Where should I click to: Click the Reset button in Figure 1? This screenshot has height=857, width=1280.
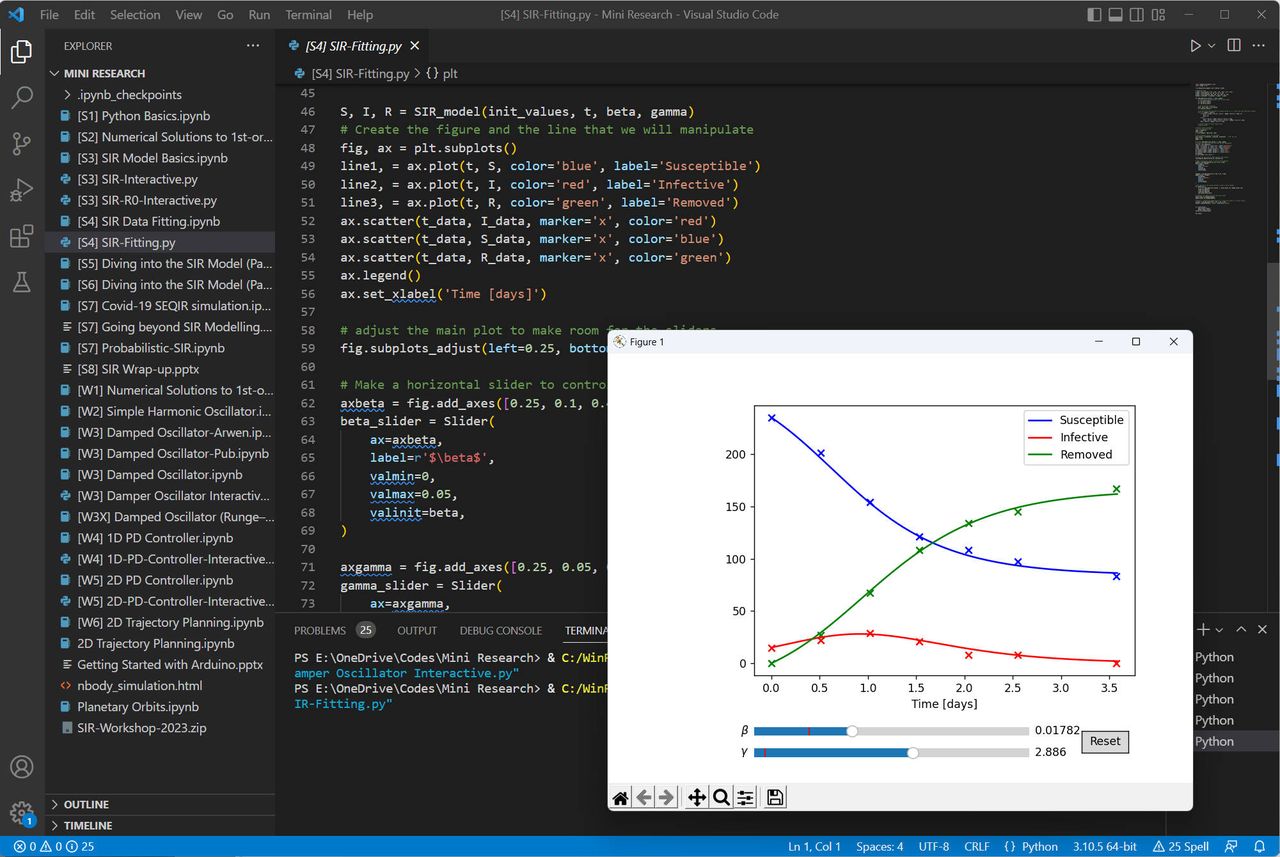(1105, 741)
